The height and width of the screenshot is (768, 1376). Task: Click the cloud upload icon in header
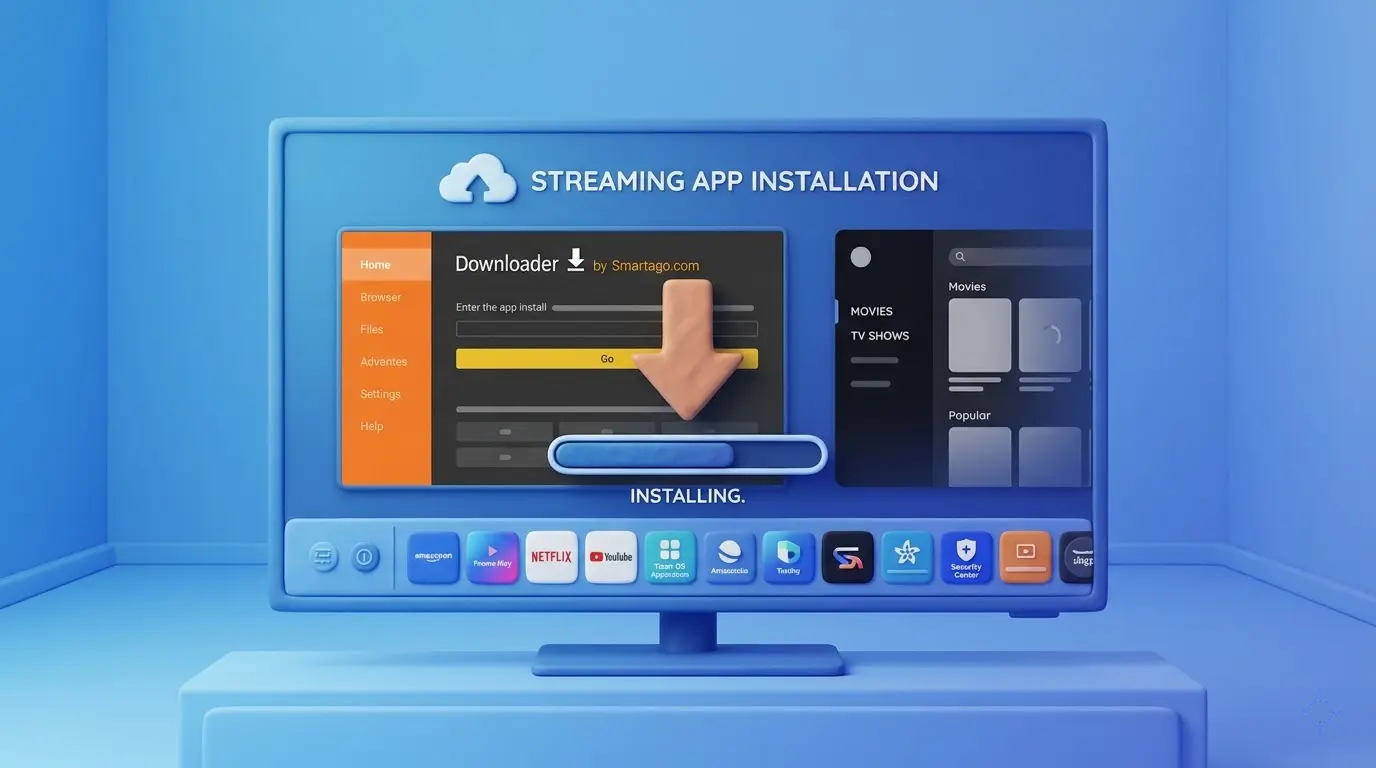tap(478, 179)
